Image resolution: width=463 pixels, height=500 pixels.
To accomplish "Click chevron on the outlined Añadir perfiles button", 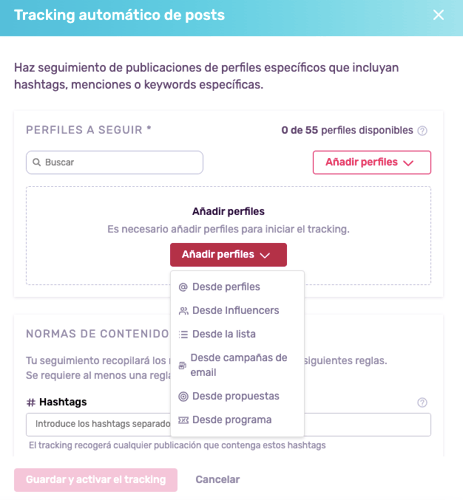I will tap(408, 163).
